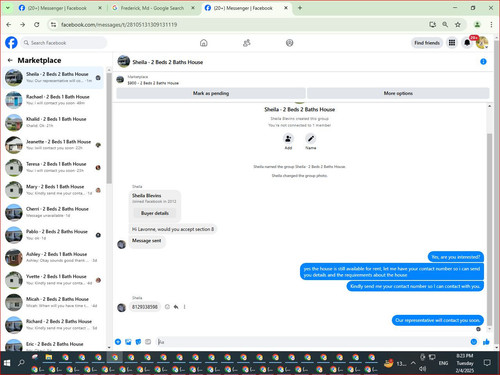Open Pablo - 2 Beds 2 Baths House chat
Screen dimensions: 500x375
pos(53,235)
